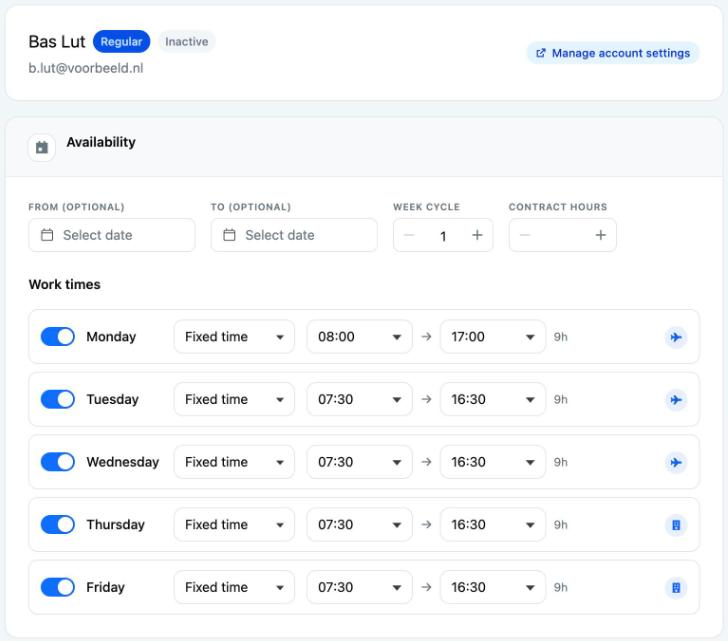Open Friday's 07:30 start time dropdown
728x641 pixels.
point(359,587)
